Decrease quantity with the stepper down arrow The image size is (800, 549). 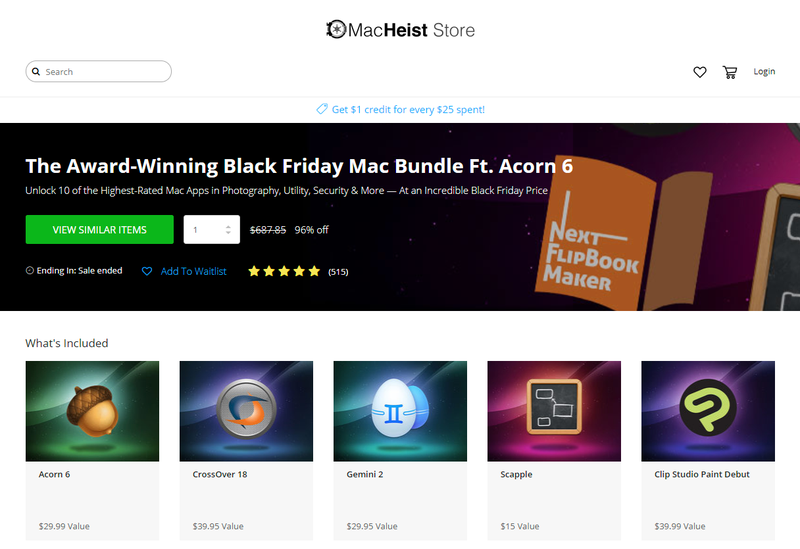228,233
